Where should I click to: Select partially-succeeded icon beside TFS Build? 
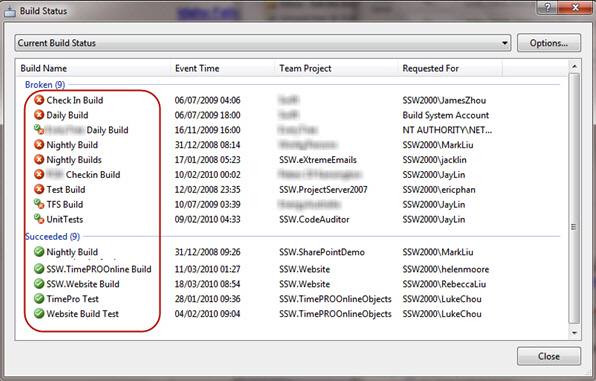[39, 204]
